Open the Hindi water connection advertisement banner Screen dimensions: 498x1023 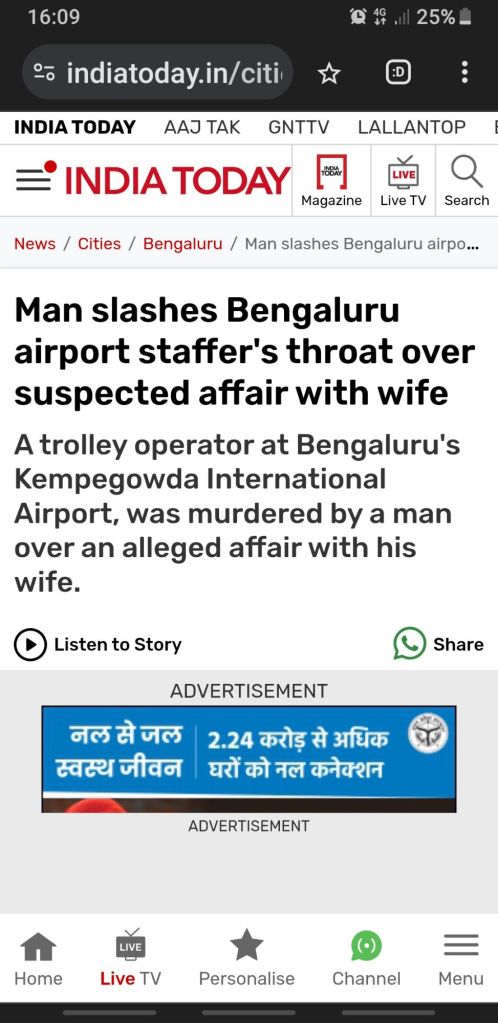point(249,759)
